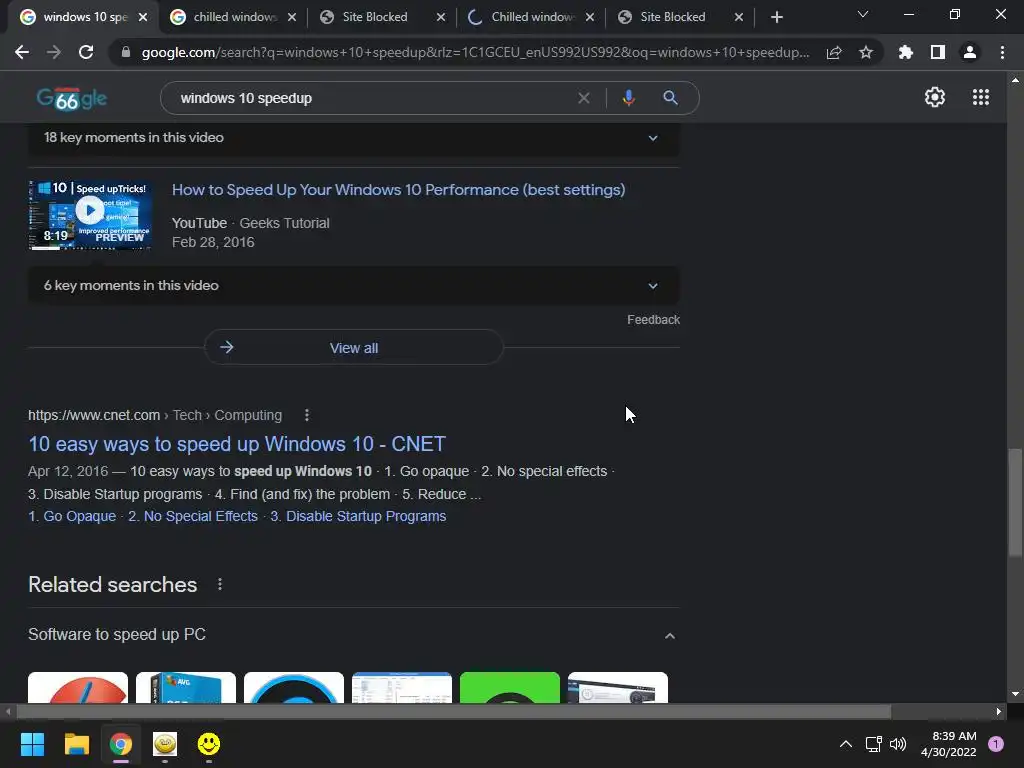Image resolution: width=1024 pixels, height=768 pixels.
Task: Click the View all videos button
Action: coord(353,347)
